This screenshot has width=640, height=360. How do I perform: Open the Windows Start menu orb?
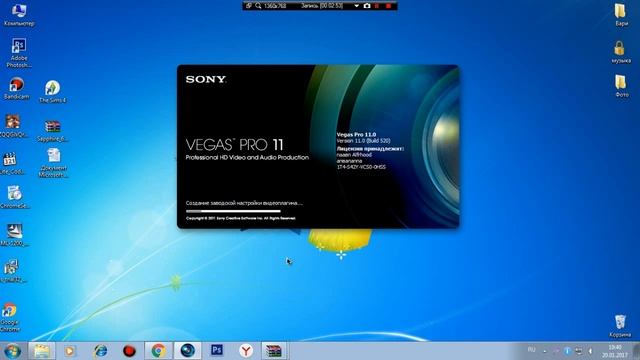coord(12,351)
